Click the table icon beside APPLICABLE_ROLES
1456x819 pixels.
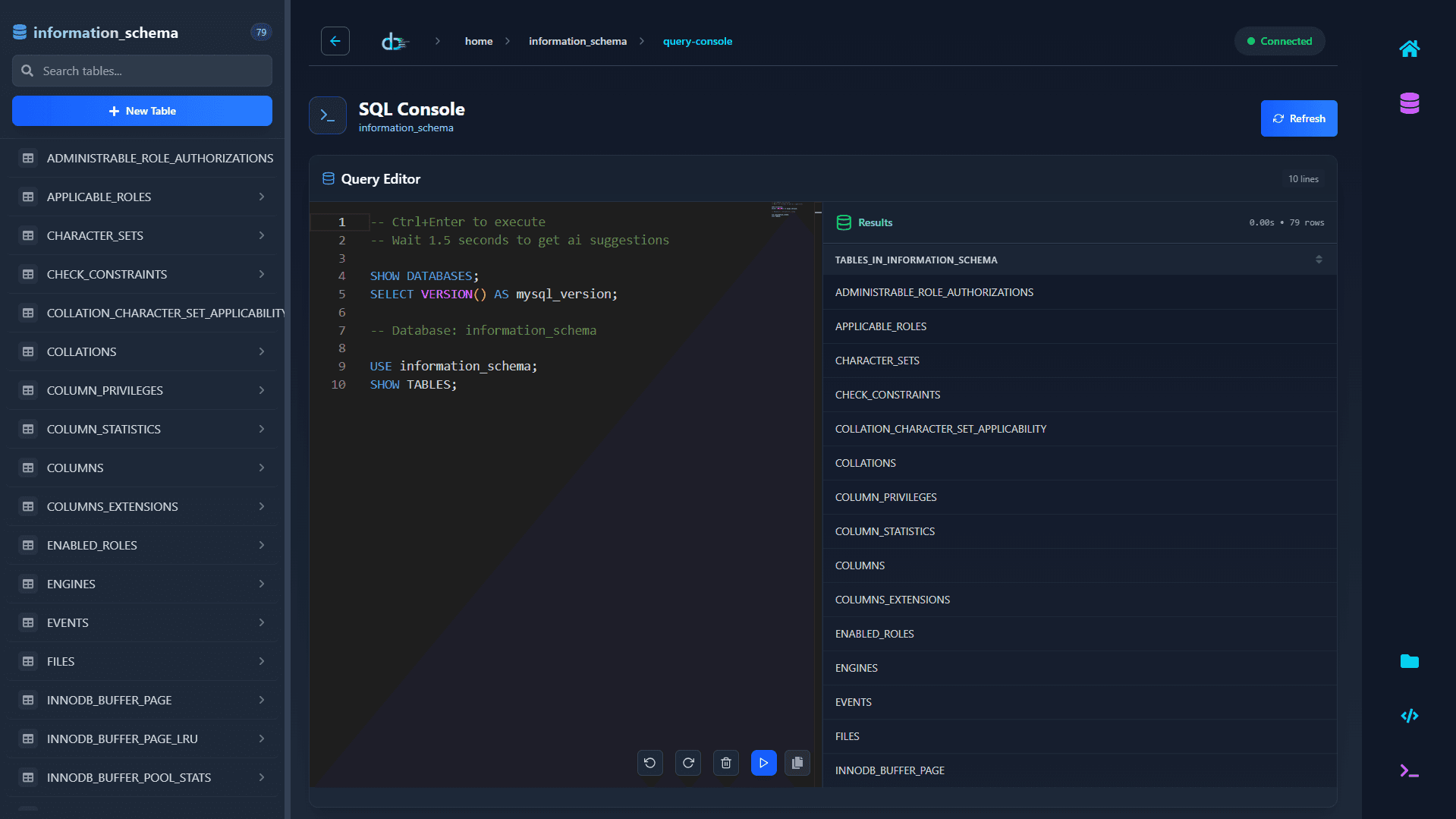28,197
